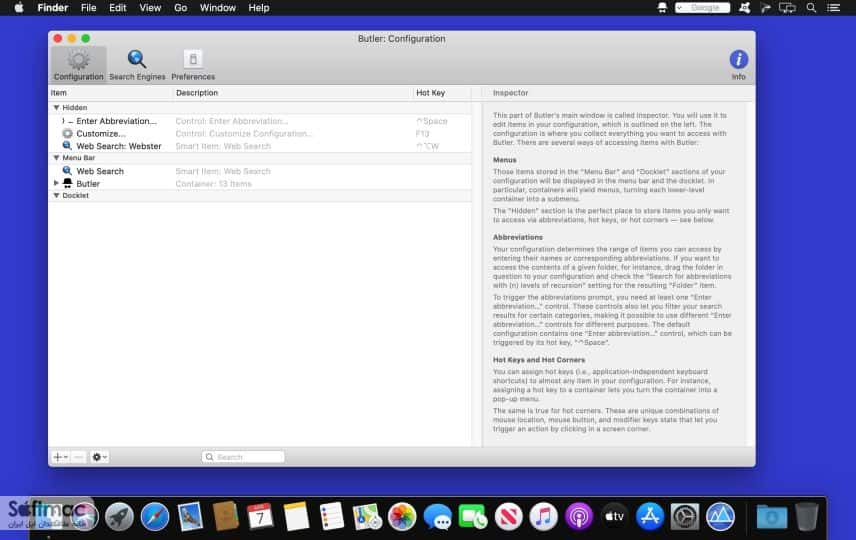The image size is (856, 540).
Task: Open the View menu
Action: pos(150,8)
